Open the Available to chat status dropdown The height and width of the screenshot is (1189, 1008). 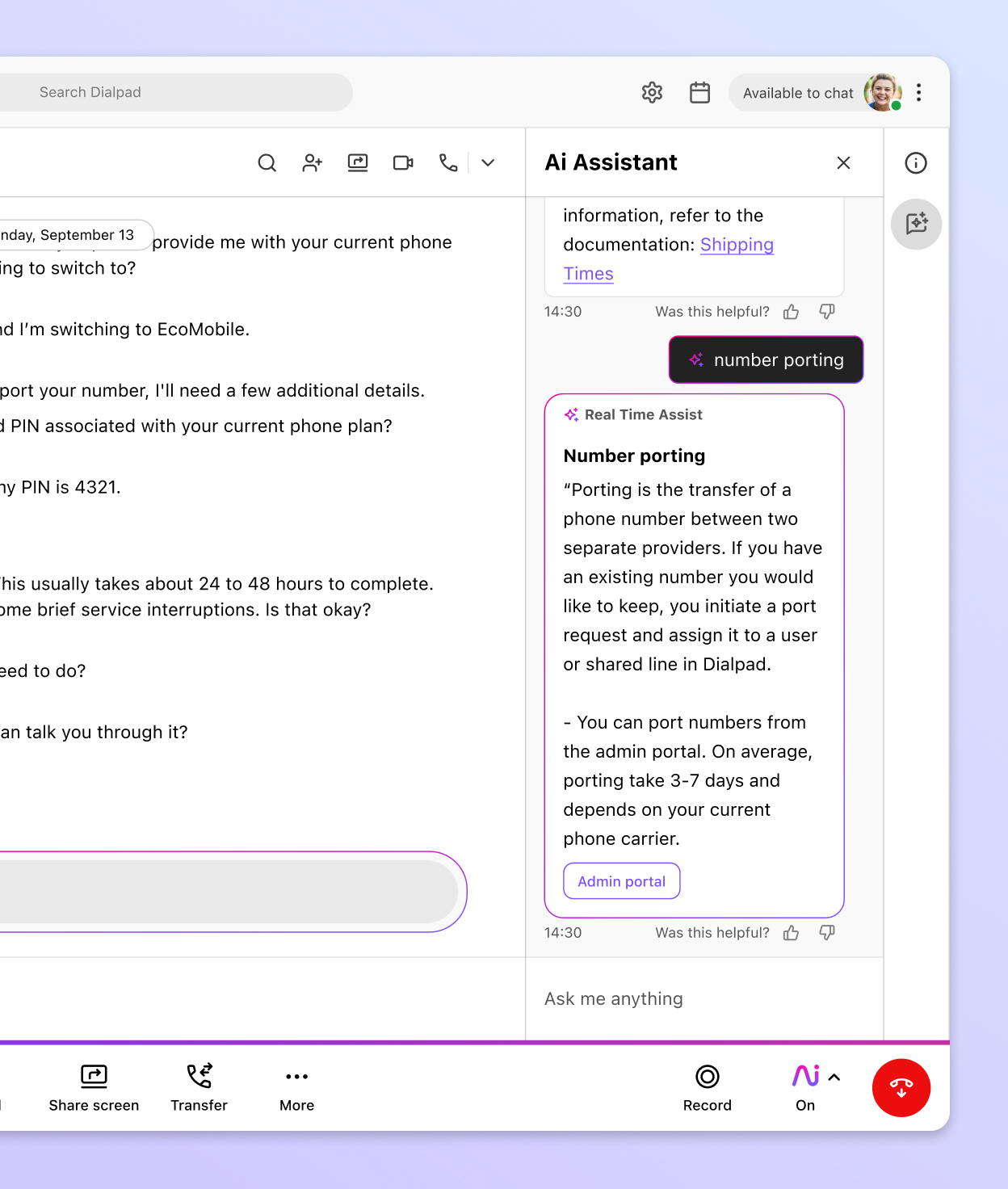tap(799, 92)
